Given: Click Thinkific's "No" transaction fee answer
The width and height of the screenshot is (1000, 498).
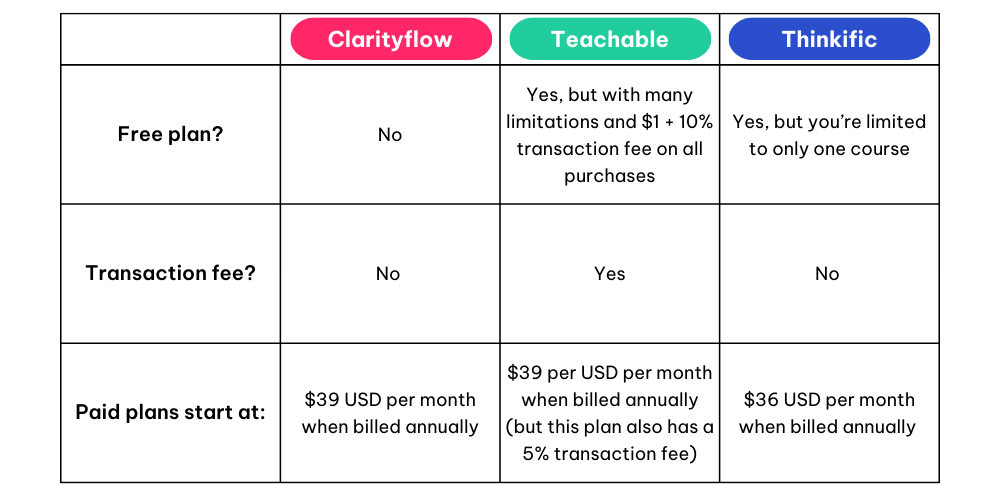Looking at the screenshot, I should (x=827, y=274).
